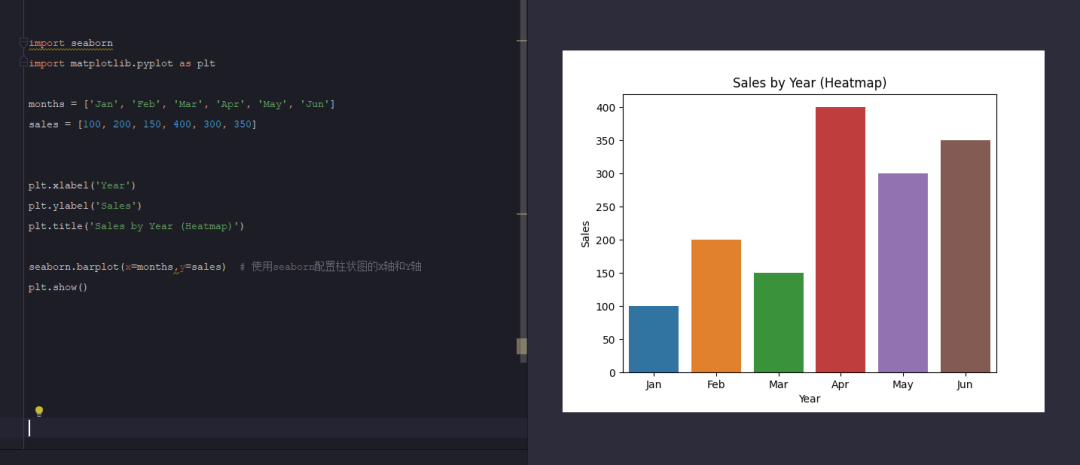Image resolution: width=1080 pixels, height=465 pixels.
Task: Click the plt.xlabel('Year') code line
Action: click(x=82, y=185)
